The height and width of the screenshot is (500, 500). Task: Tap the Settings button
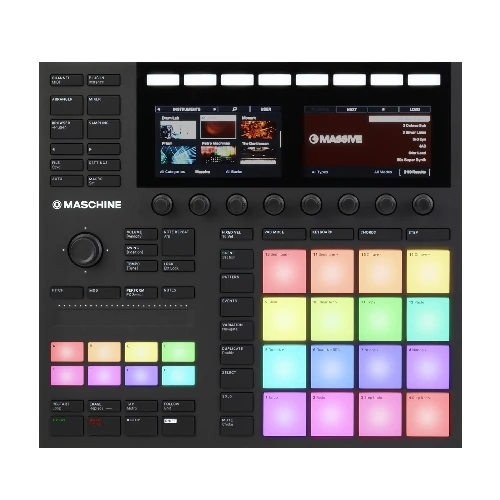click(x=104, y=165)
